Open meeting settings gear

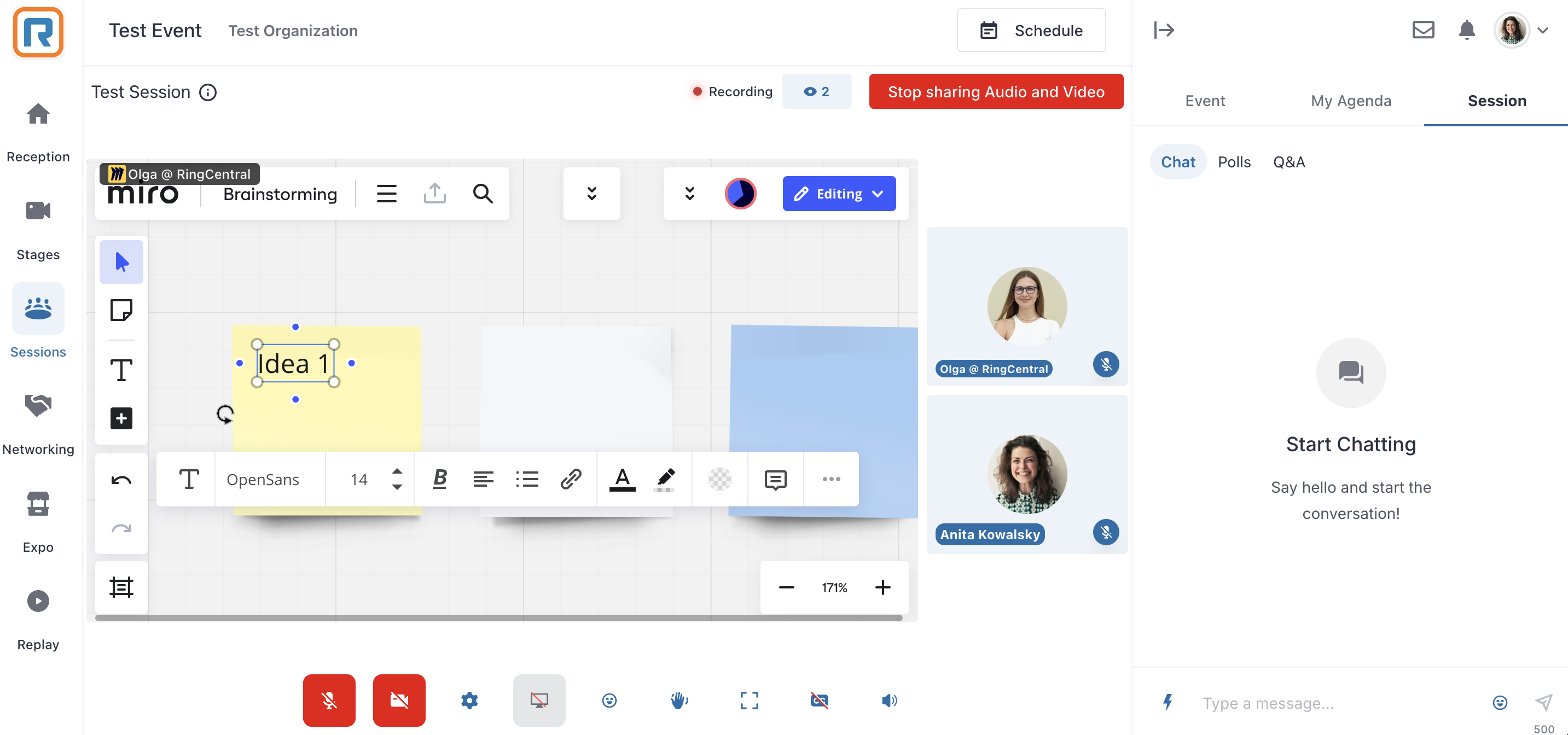[x=469, y=701]
